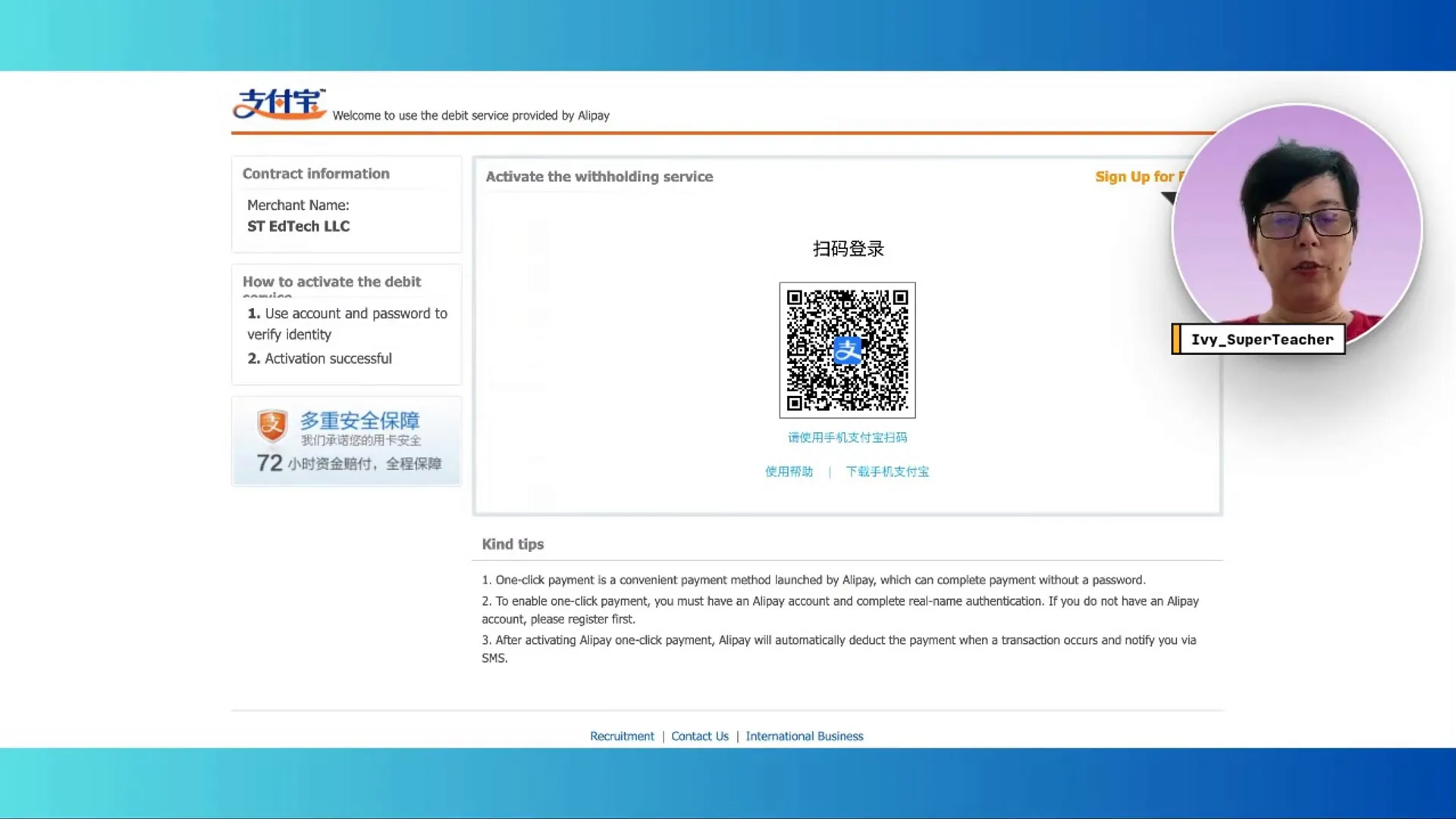Click the Alipay logo in the header
1456x819 pixels.
[x=279, y=104]
